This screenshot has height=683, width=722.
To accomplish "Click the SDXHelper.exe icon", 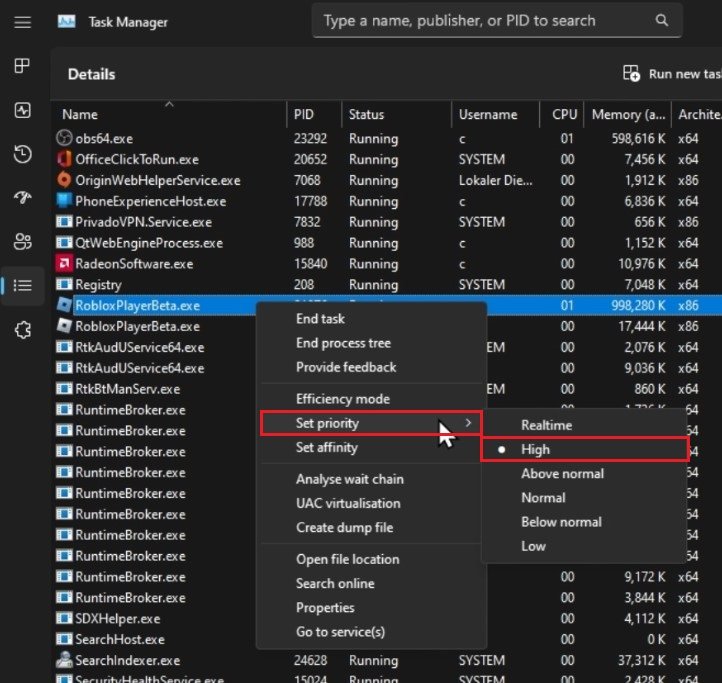I will [x=64, y=618].
